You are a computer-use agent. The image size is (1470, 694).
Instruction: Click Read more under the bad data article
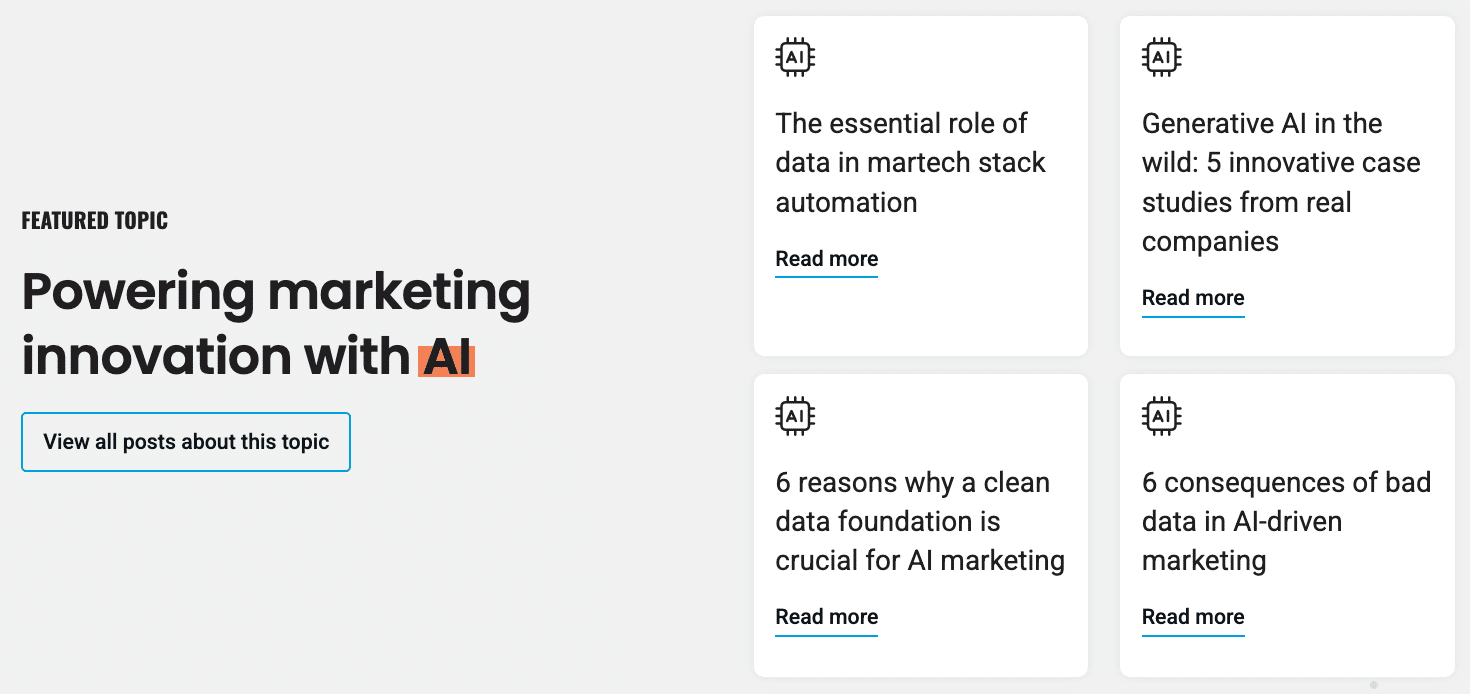coord(1193,617)
